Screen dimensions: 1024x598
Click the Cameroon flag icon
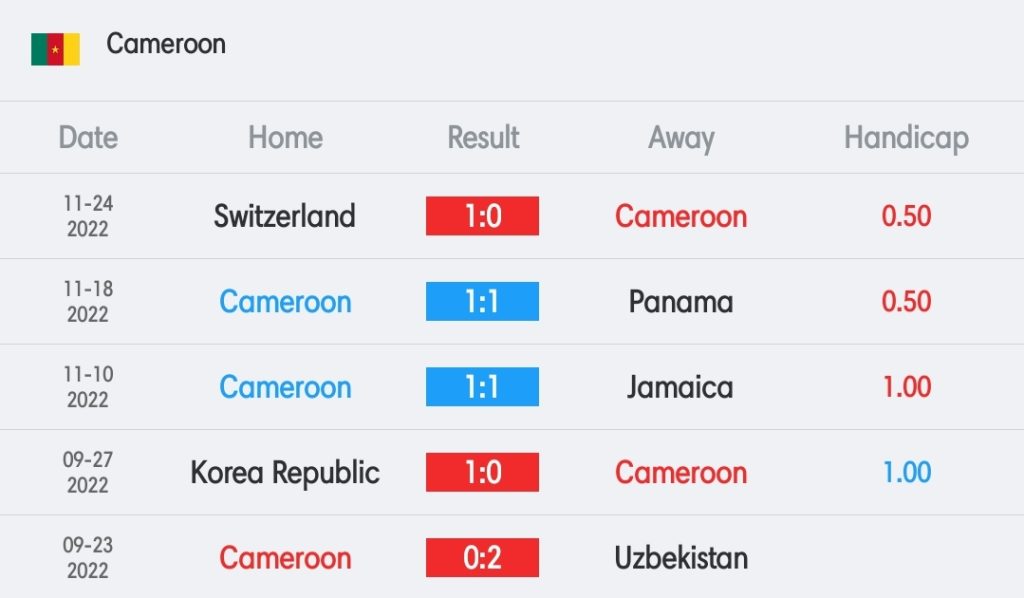pyautogui.click(x=56, y=49)
